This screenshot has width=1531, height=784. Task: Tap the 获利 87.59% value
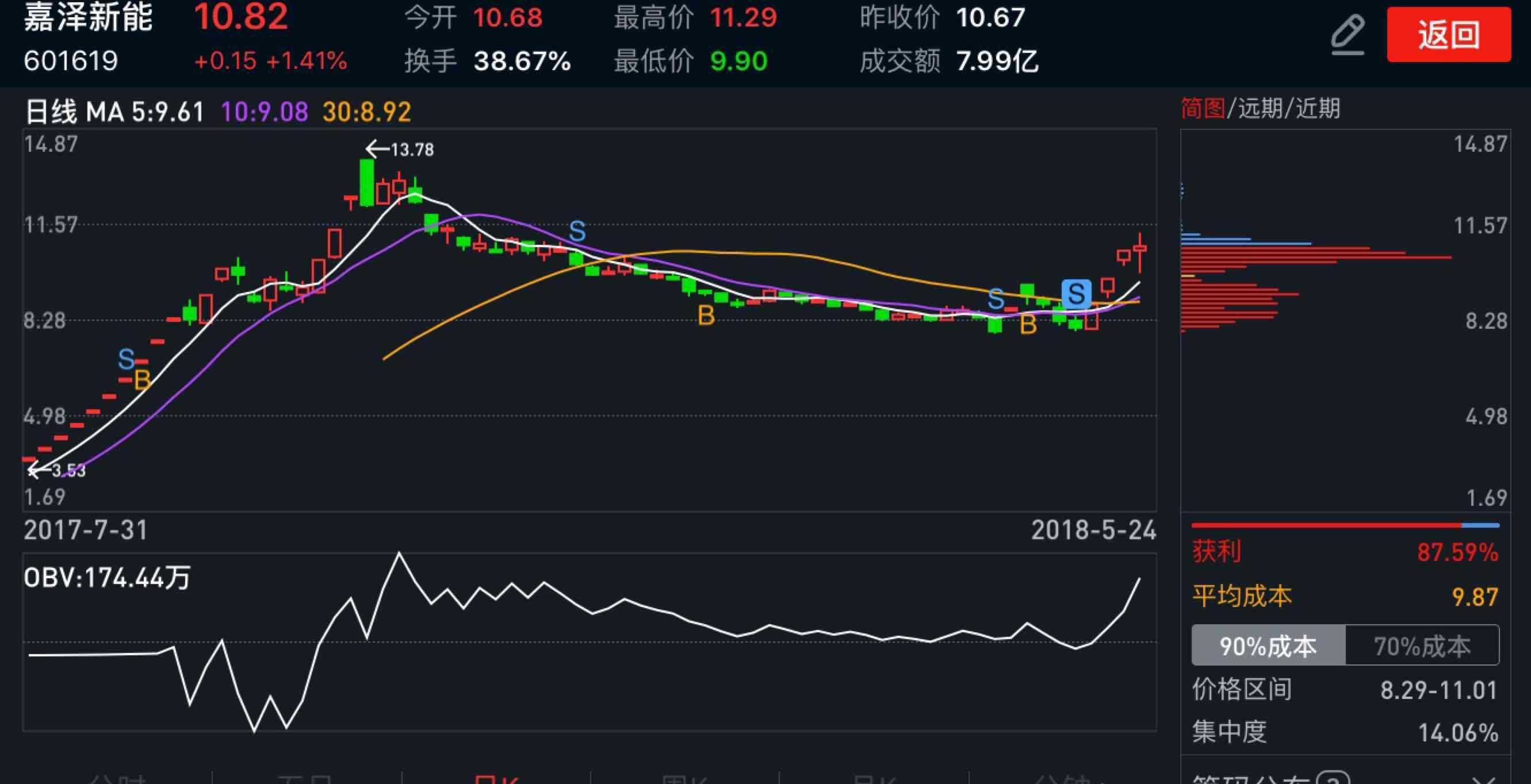coord(1457,552)
